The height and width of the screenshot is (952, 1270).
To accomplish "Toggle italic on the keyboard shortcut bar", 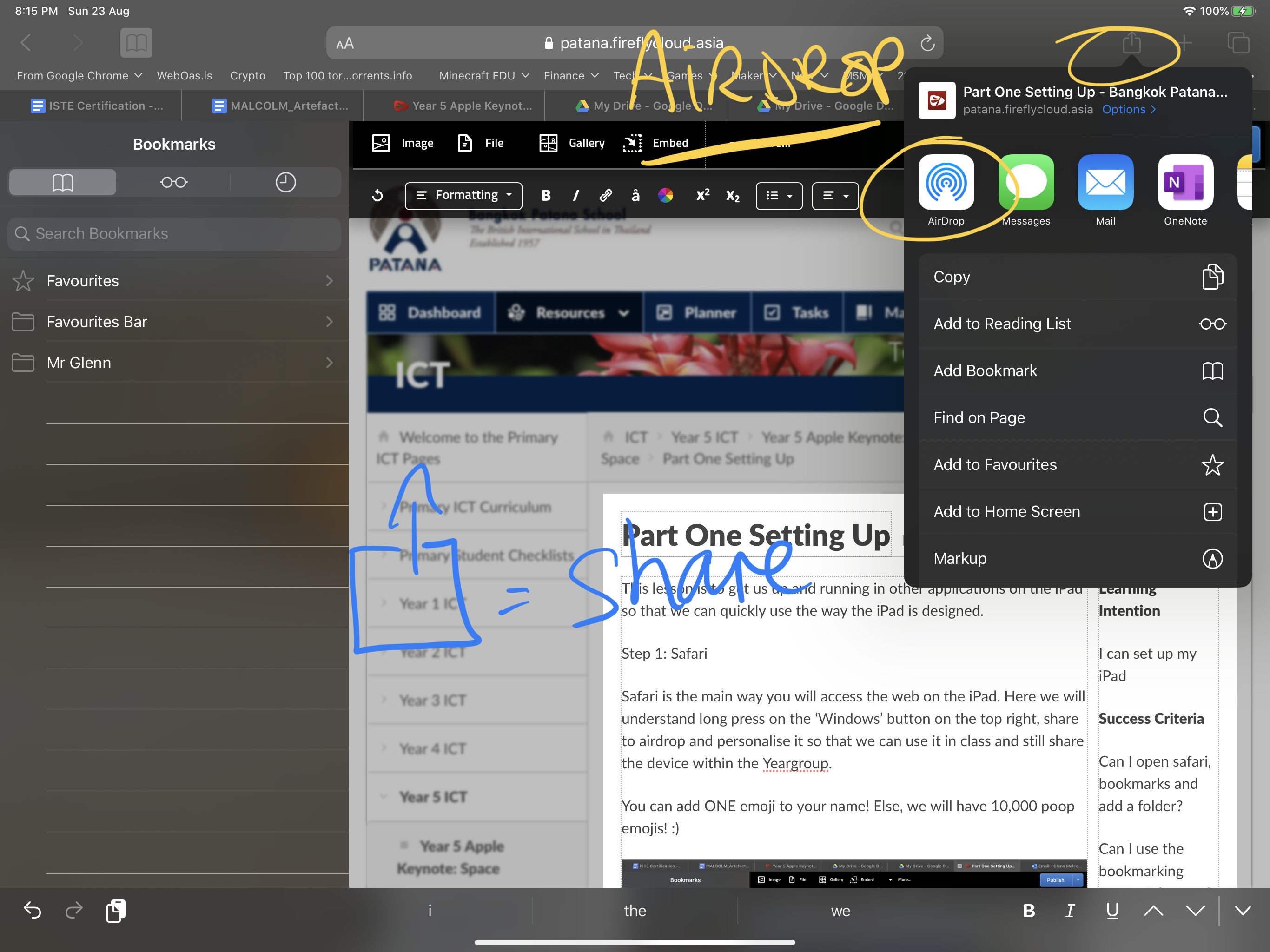I will (x=1070, y=911).
